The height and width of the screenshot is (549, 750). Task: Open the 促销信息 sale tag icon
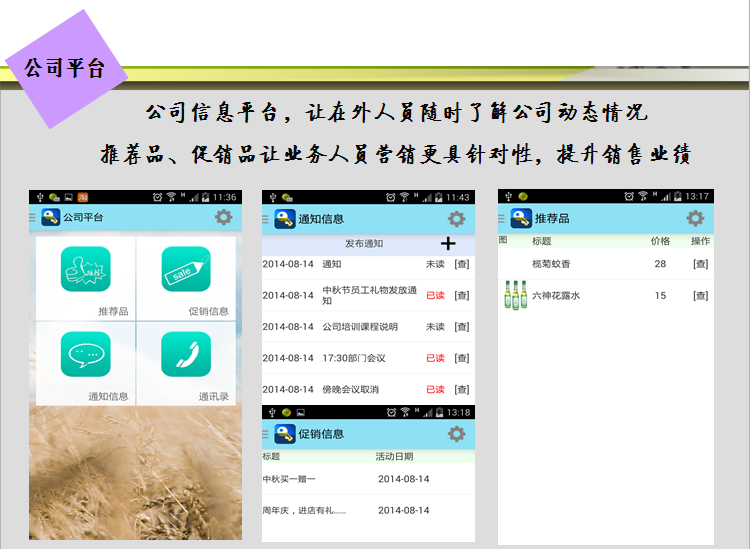pos(186,269)
